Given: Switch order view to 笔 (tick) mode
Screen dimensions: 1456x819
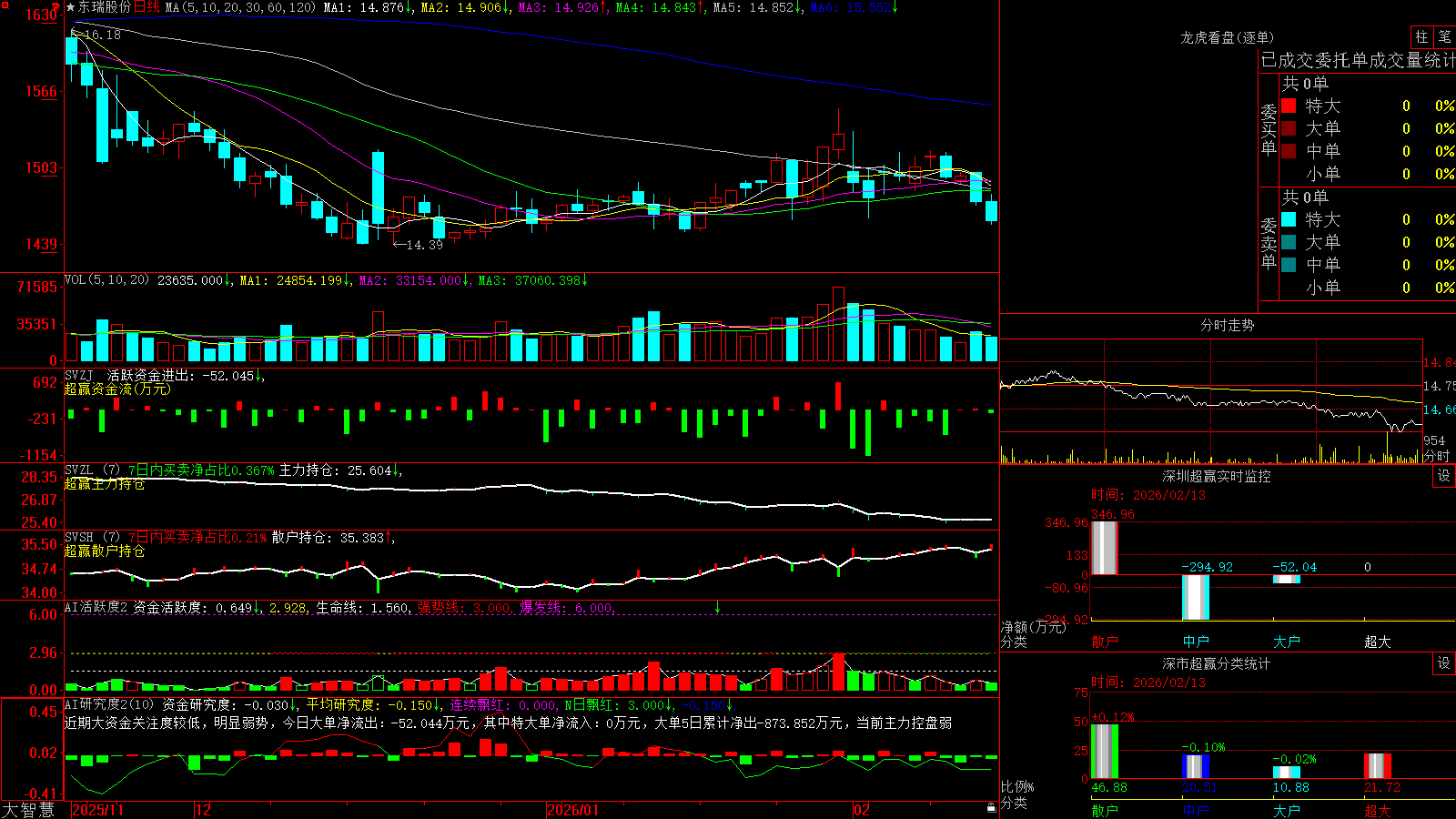Looking at the screenshot, I should 1444,36.
